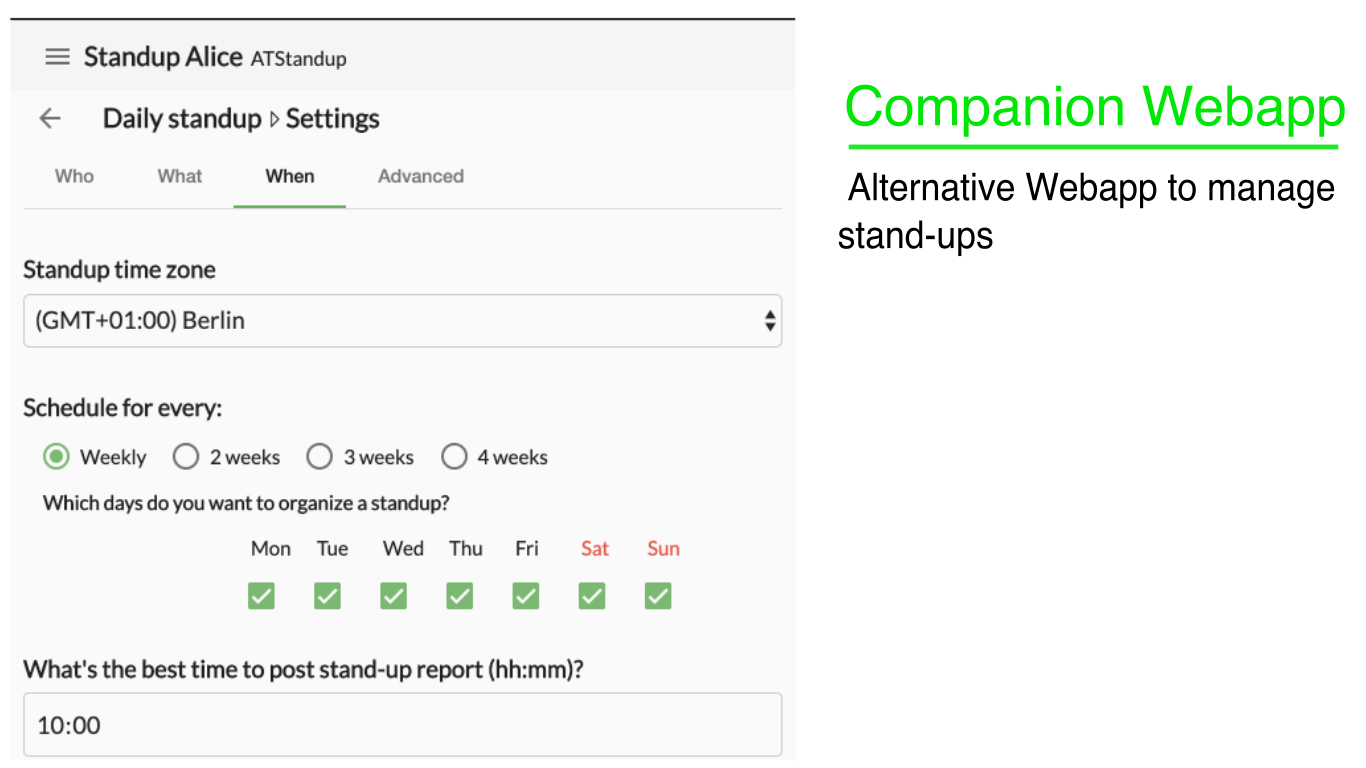Choose the 2 weeks schedule option
This screenshot has height=768, width=1366.
click(x=186, y=457)
